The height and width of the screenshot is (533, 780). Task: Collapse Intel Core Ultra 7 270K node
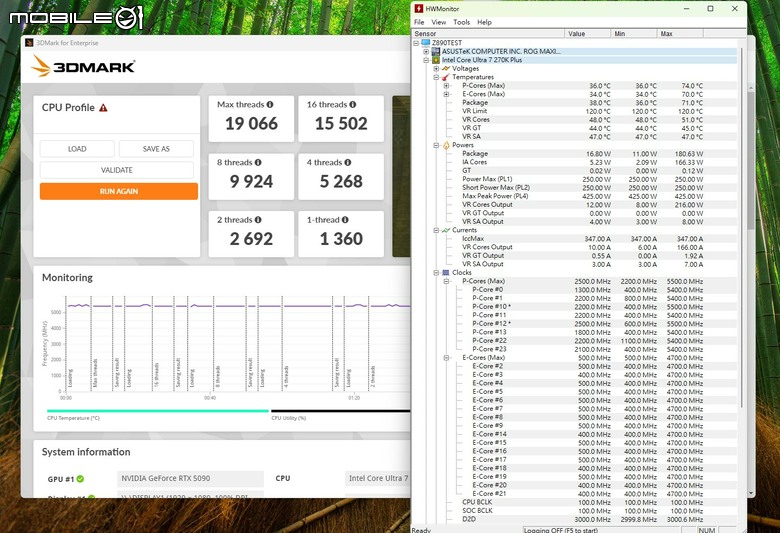[426, 60]
